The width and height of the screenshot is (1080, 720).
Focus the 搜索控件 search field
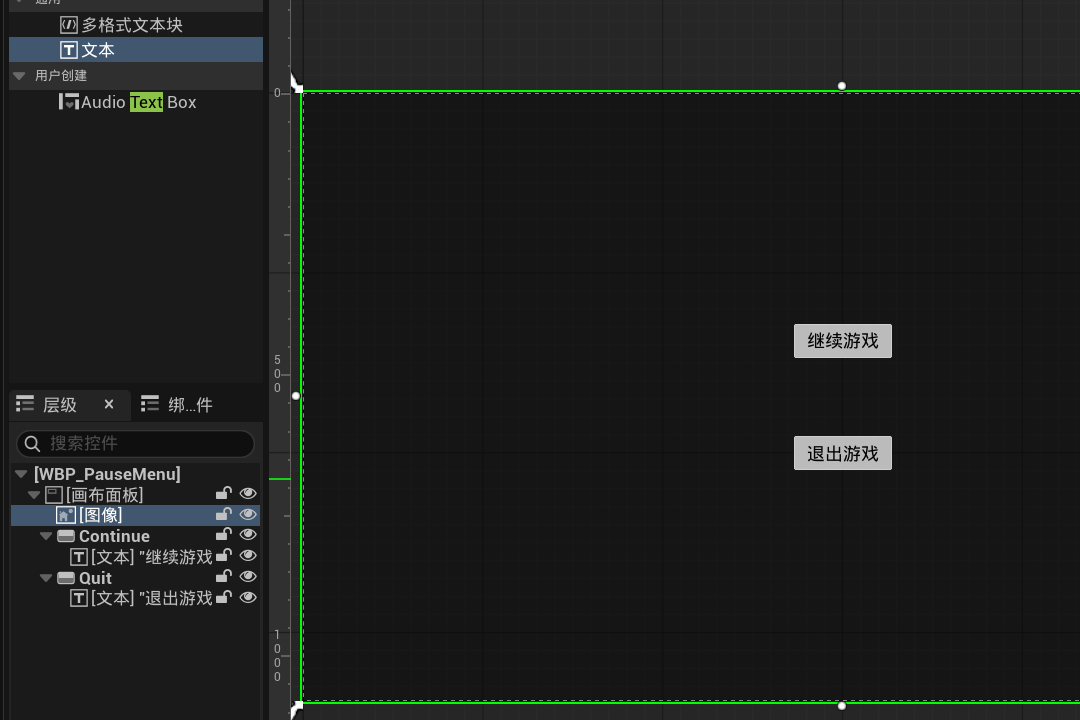[136, 443]
